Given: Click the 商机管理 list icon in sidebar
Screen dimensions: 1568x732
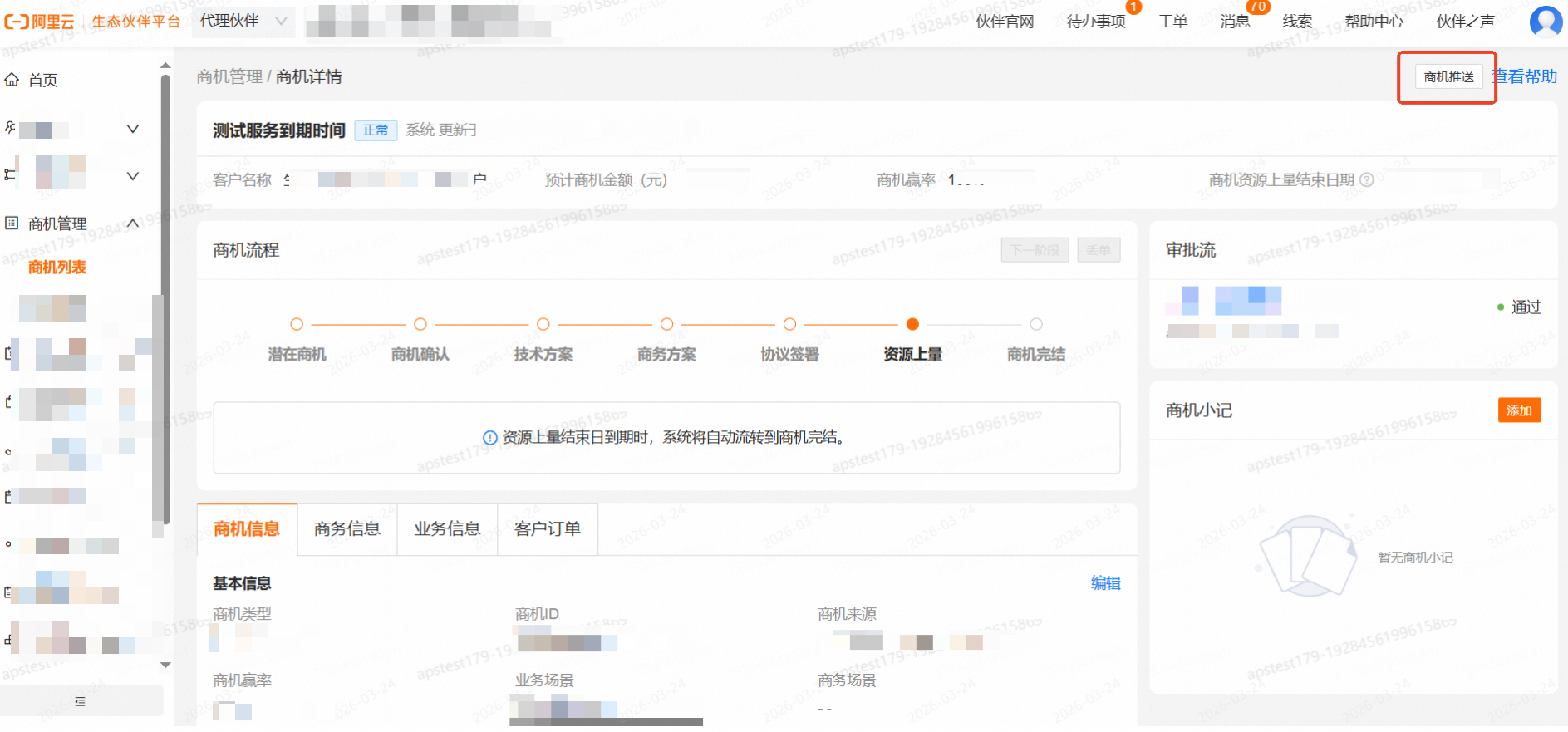Looking at the screenshot, I should pyautogui.click(x=12, y=223).
